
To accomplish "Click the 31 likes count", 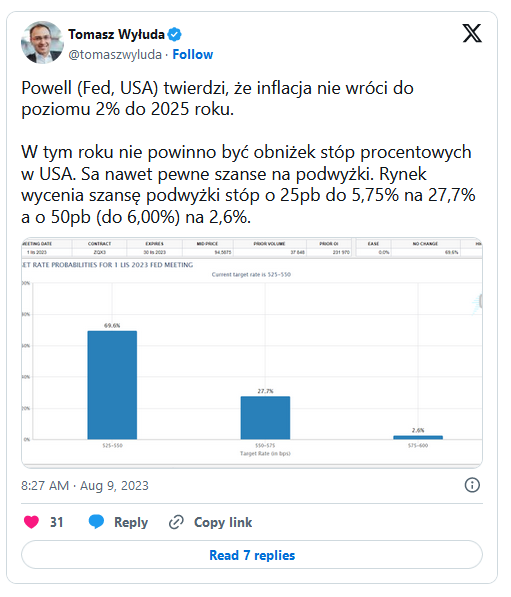I will [x=56, y=522].
